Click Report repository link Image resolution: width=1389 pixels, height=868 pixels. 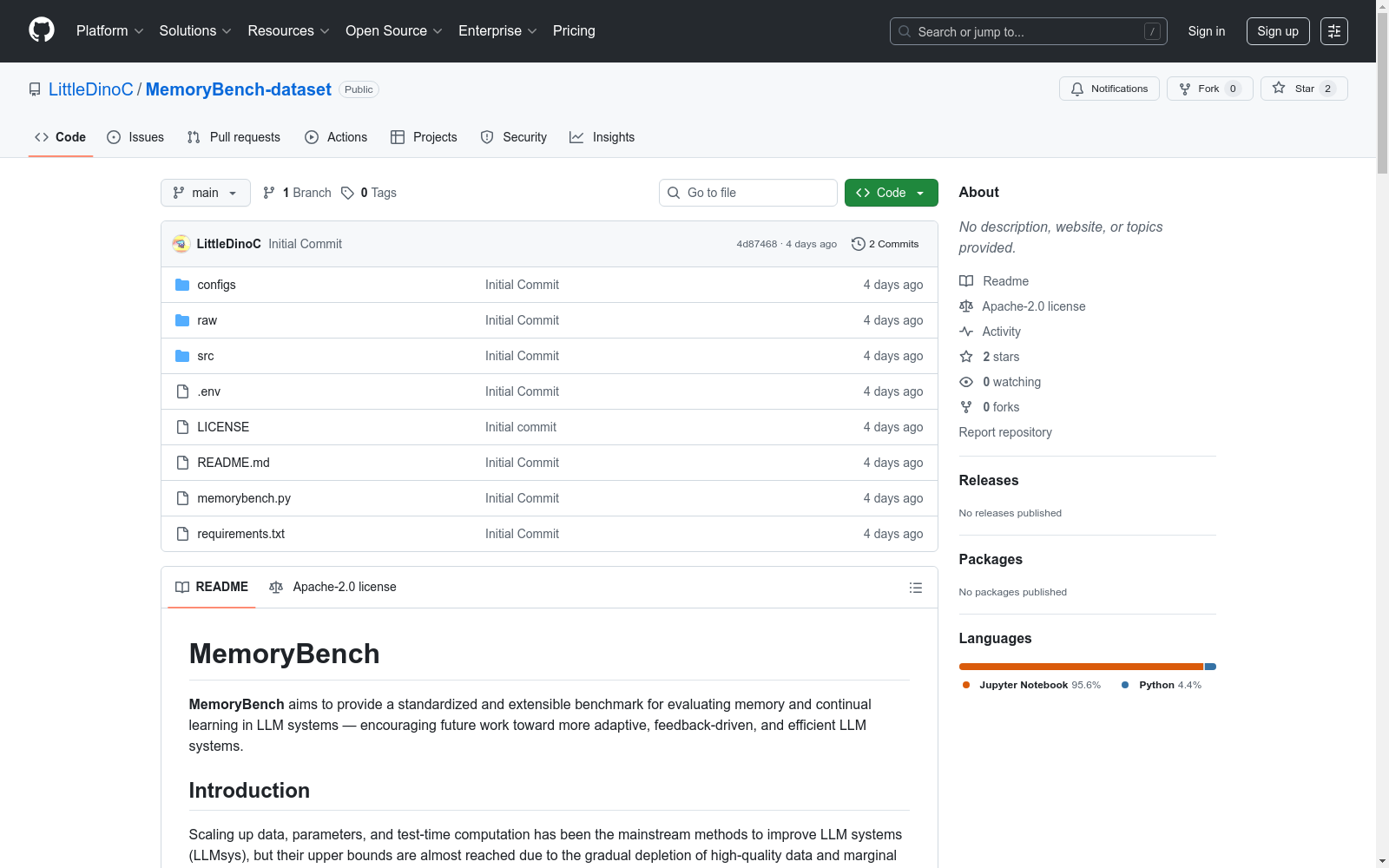(1005, 432)
